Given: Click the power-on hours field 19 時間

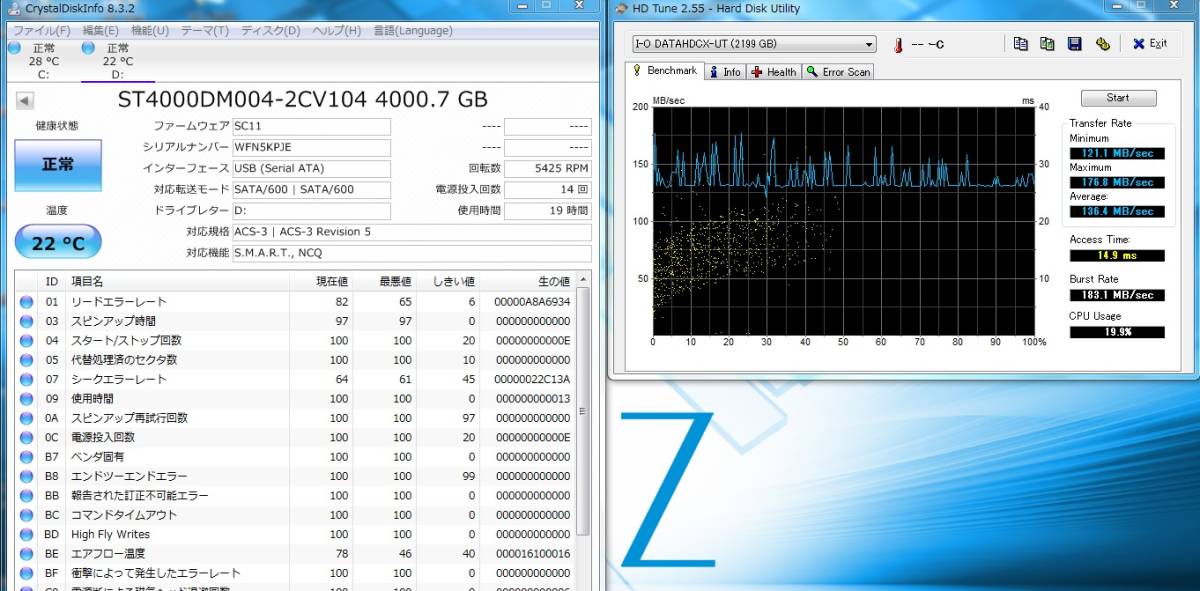Looking at the screenshot, I should point(548,211).
